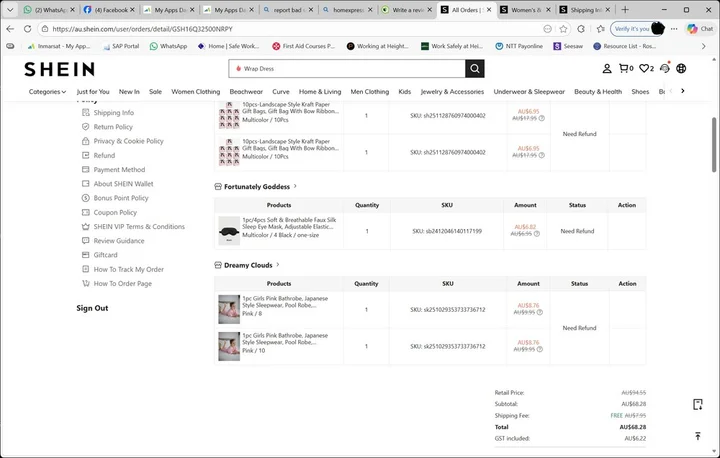The height and width of the screenshot is (458, 720).
Task: Click the Sign Out link
Action: click(92, 308)
